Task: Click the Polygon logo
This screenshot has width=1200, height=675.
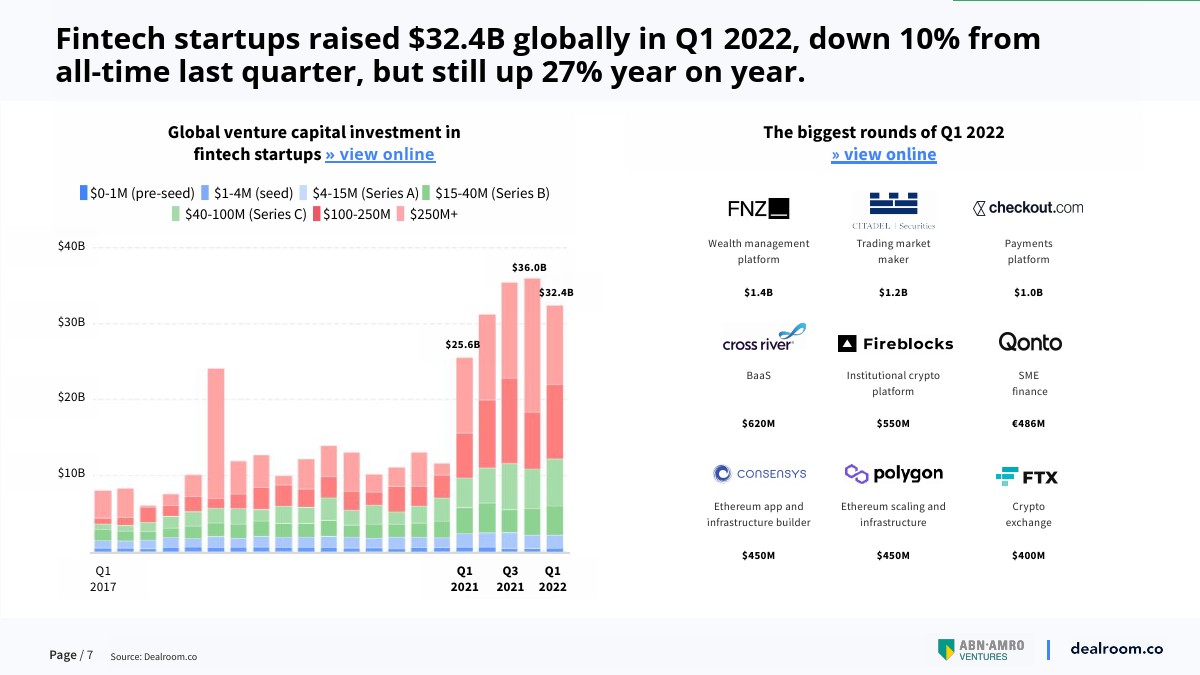Action: pyautogui.click(x=893, y=473)
